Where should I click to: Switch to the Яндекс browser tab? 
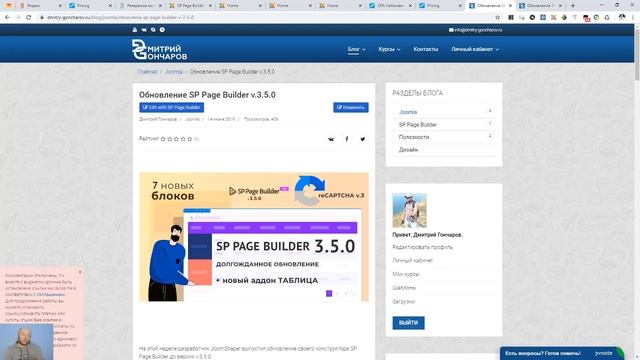point(40,6)
